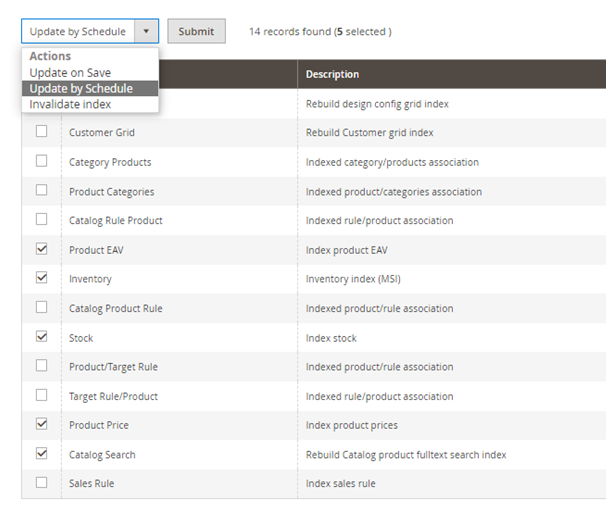This screenshot has height=513, width=606.
Task: Deselect the Catalog Search checkbox
Action: [41, 453]
